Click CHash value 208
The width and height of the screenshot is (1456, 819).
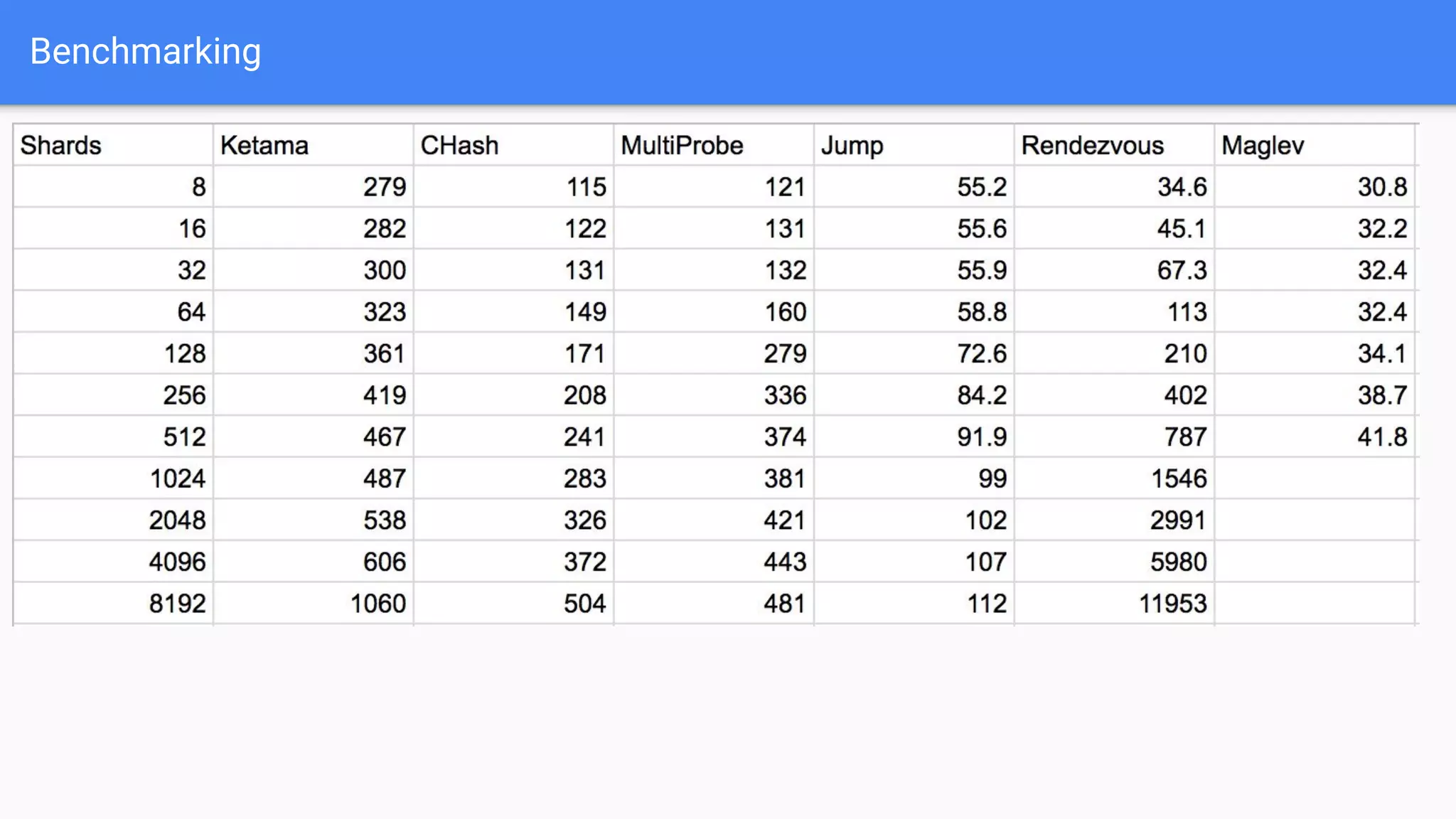(x=514, y=395)
